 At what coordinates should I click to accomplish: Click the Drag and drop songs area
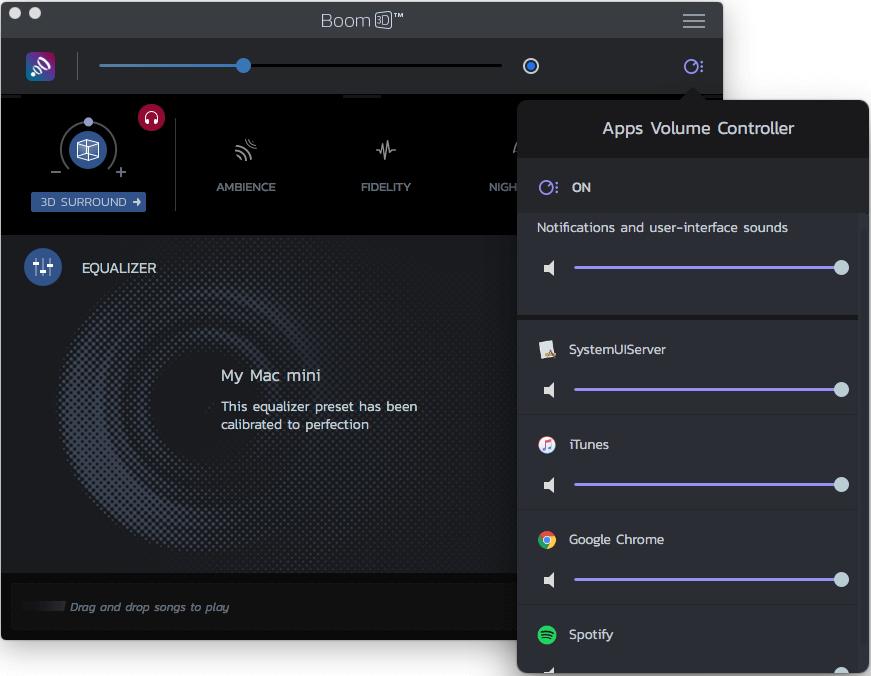pos(150,607)
